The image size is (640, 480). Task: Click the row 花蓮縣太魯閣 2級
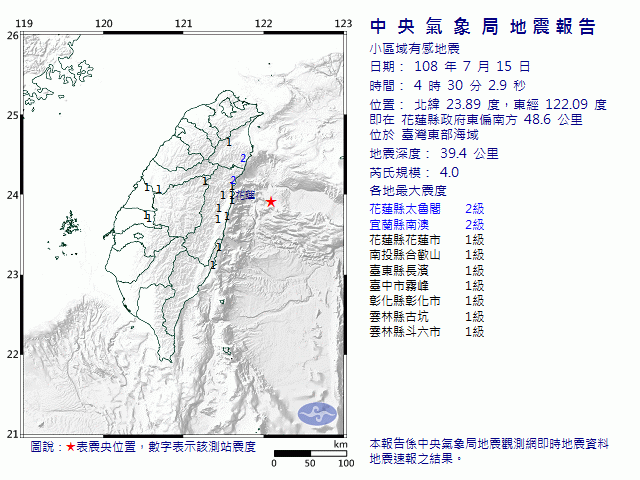coord(427,209)
